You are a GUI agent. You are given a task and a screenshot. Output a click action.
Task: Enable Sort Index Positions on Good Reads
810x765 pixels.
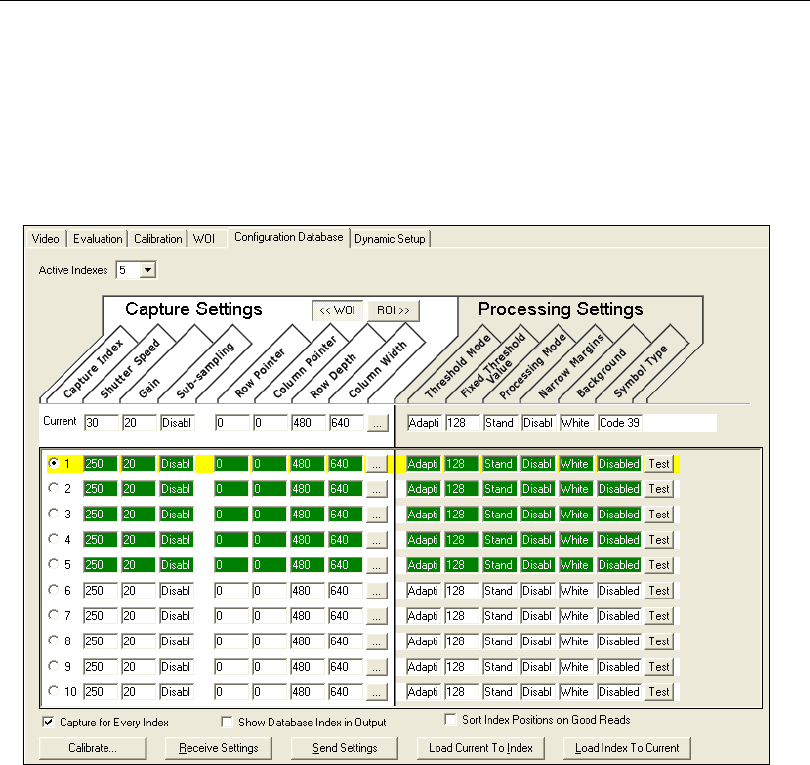[x=450, y=719]
